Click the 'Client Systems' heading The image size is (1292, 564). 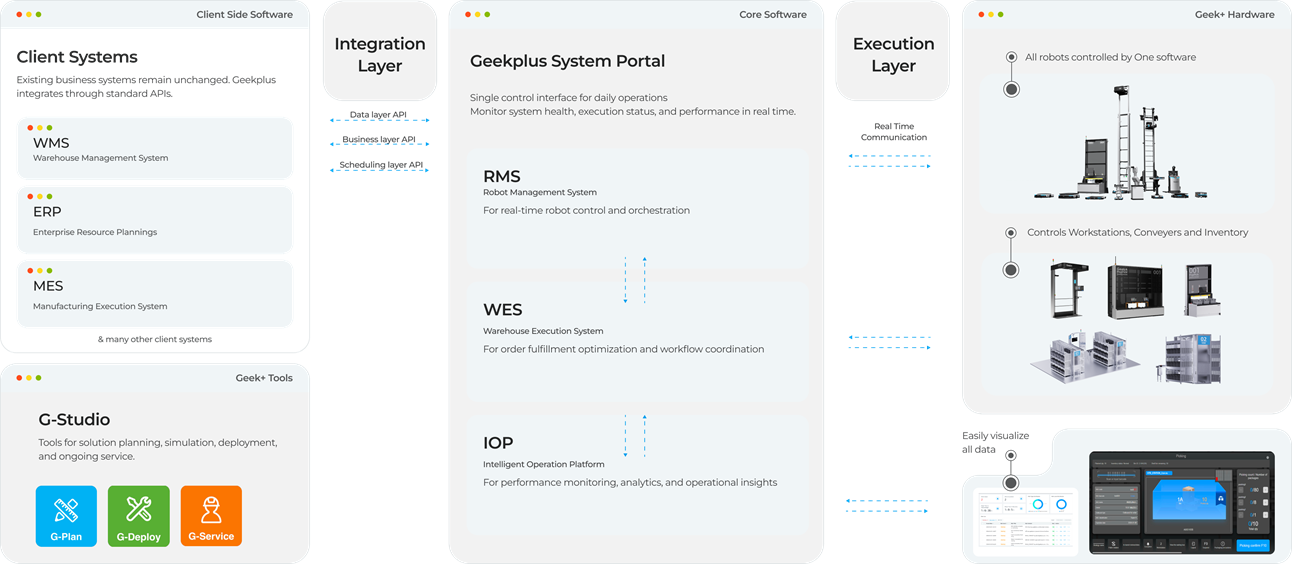pos(77,57)
